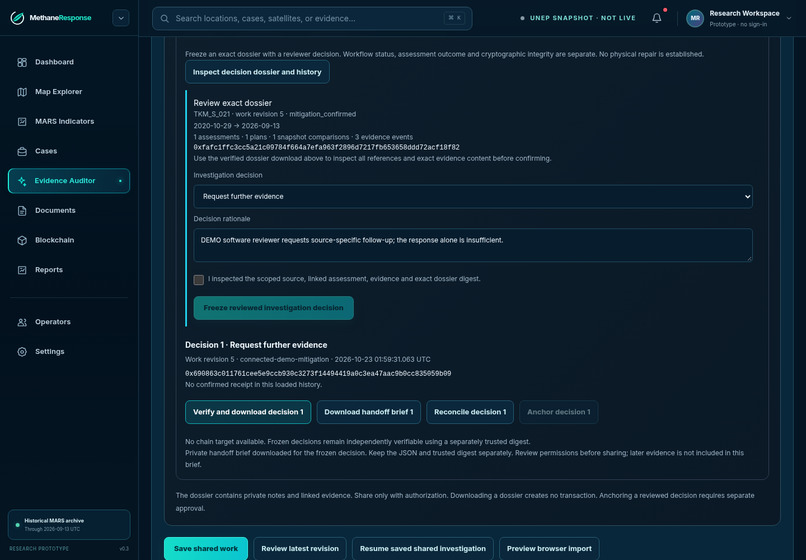806x560 pixels.
Task: Click the Historical MARS archive status card
Action: [69, 525]
